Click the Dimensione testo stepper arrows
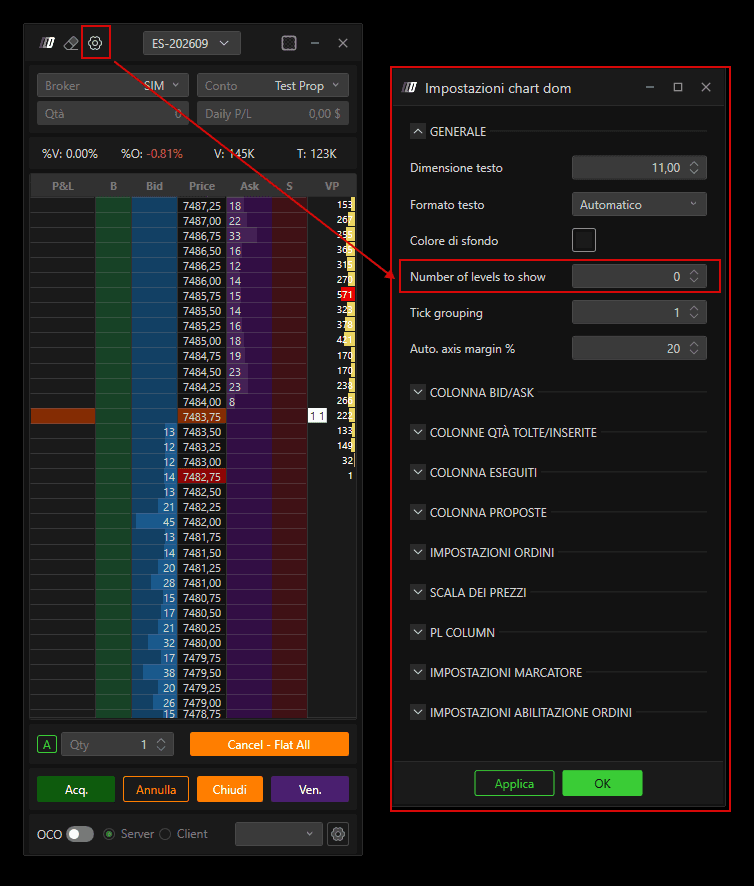The image size is (754, 886). point(694,168)
